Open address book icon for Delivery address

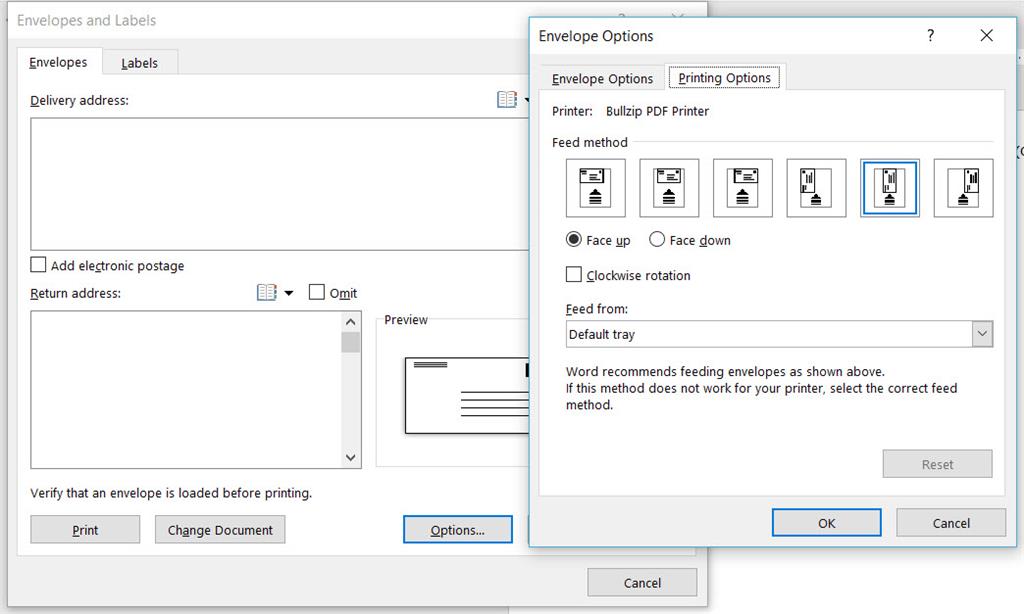507,99
